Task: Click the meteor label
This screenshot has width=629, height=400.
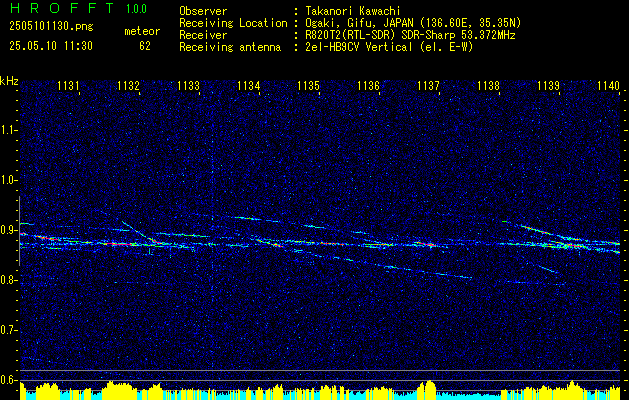Action: coord(142,31)
